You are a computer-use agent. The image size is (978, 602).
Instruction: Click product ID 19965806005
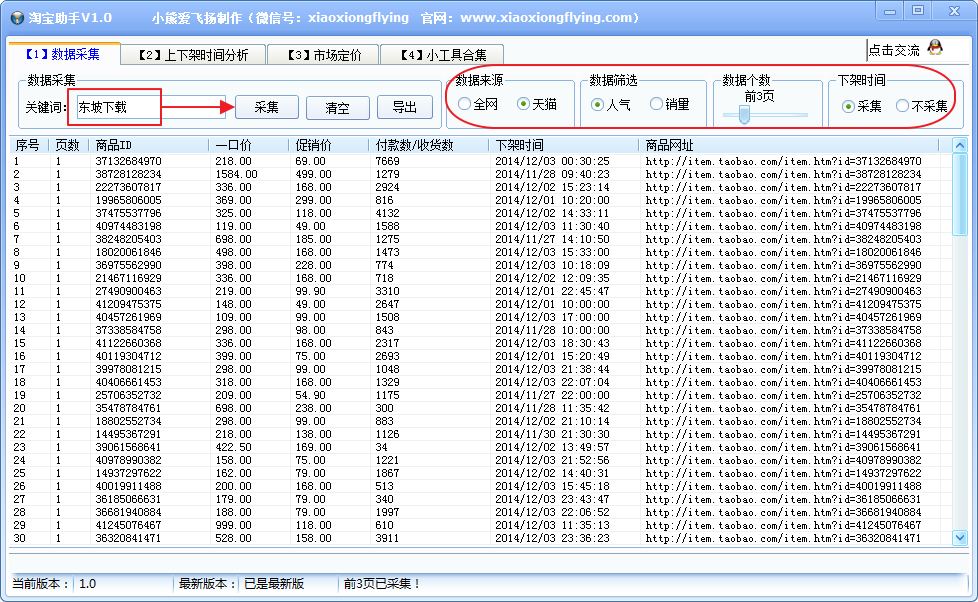coord(128,201)
